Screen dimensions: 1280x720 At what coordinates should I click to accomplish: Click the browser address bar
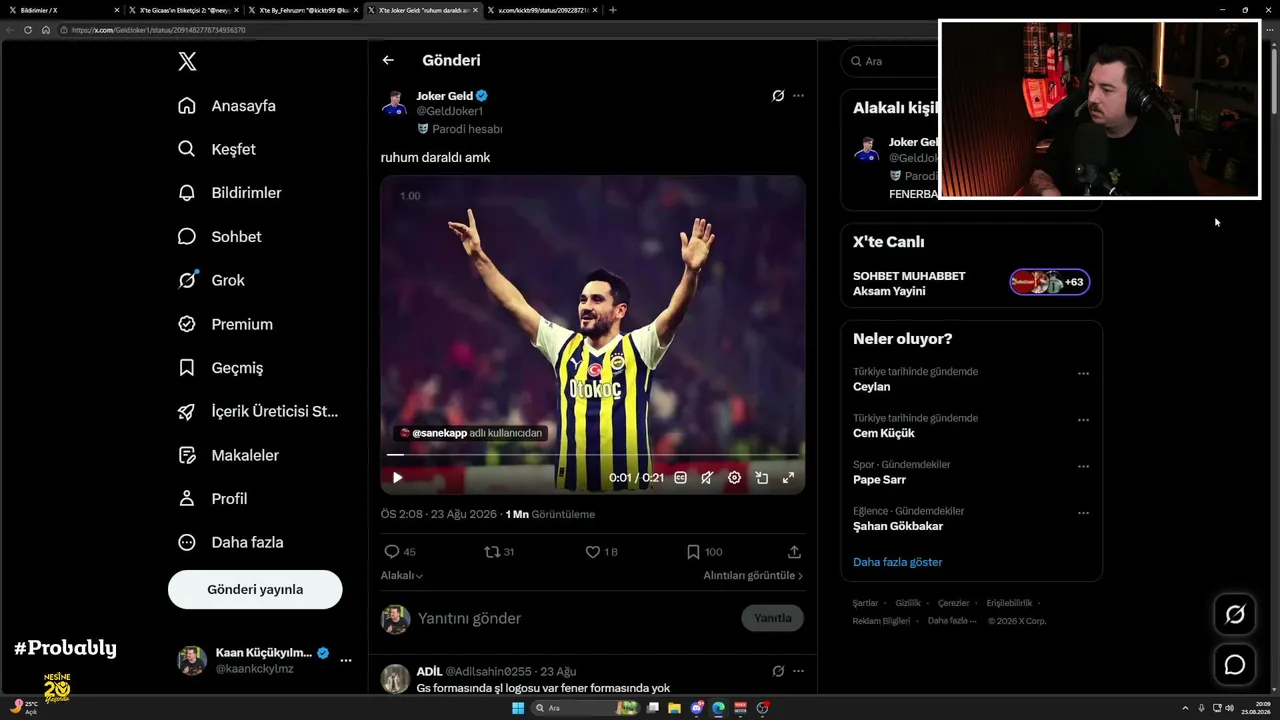(x=500, y=30)
